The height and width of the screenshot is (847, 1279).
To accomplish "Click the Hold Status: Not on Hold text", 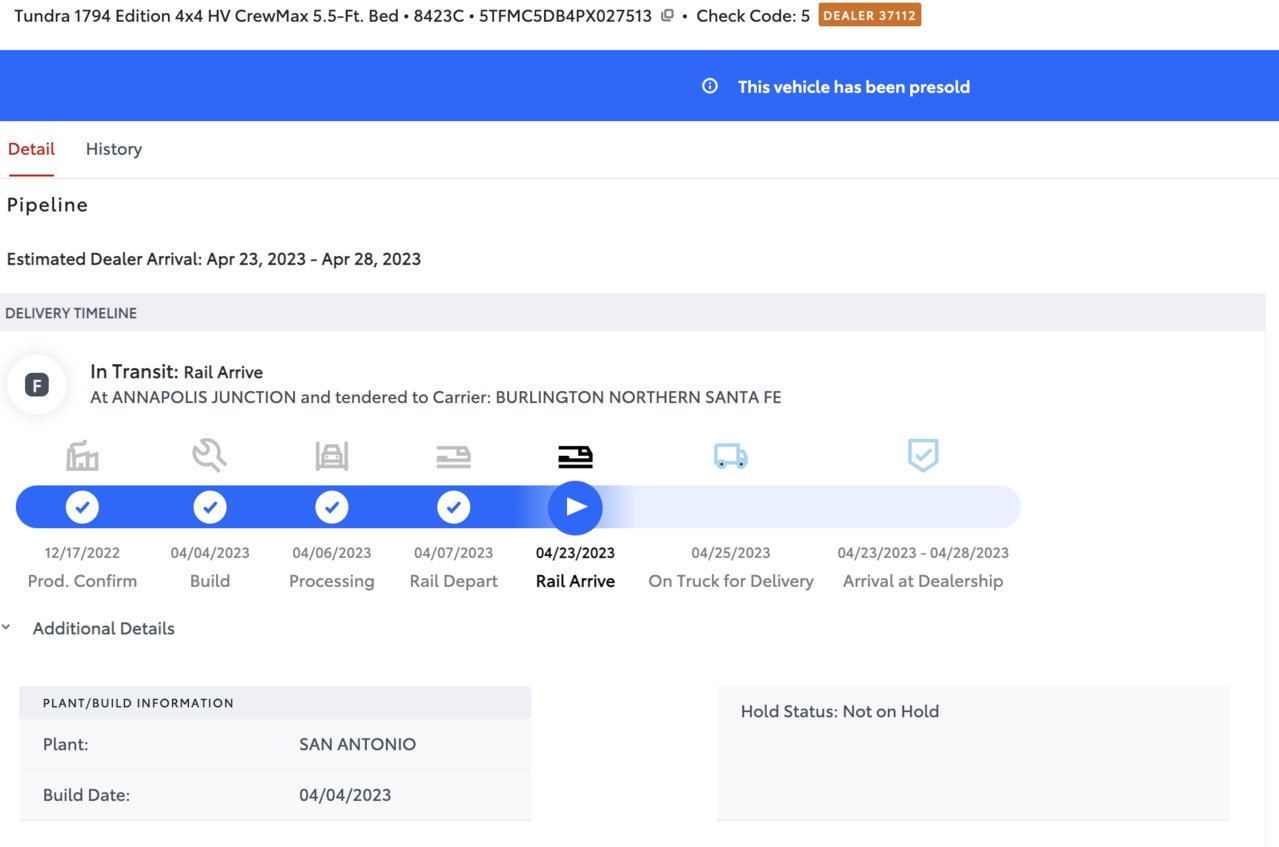I will (x=840, y=712).
